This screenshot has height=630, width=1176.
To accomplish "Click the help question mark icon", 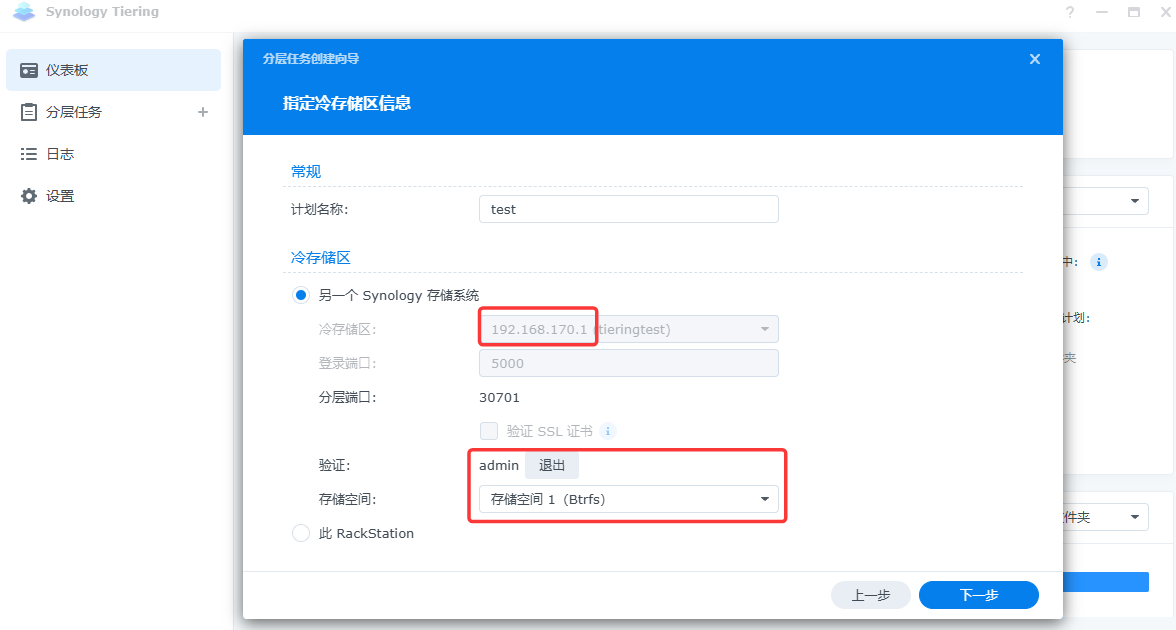I will pyautogui.click(x=1070, y=12).
